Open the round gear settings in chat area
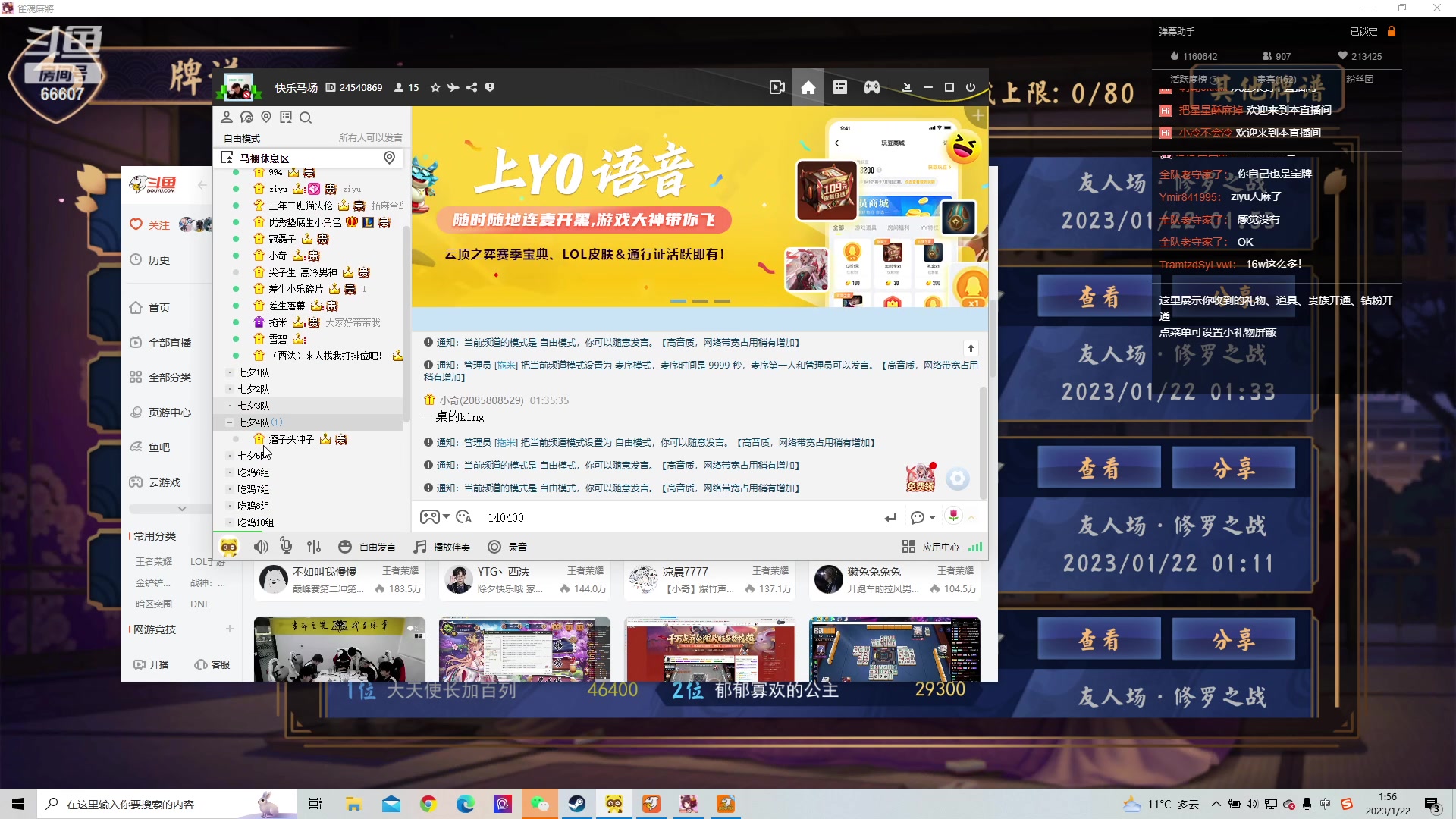 (x=958, y=479)
